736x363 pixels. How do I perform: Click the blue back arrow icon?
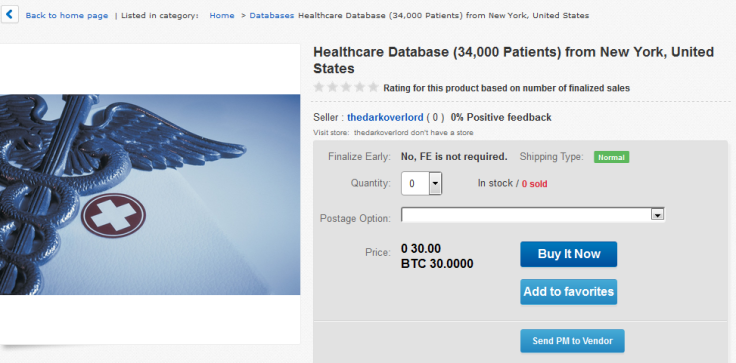[9, 15]
